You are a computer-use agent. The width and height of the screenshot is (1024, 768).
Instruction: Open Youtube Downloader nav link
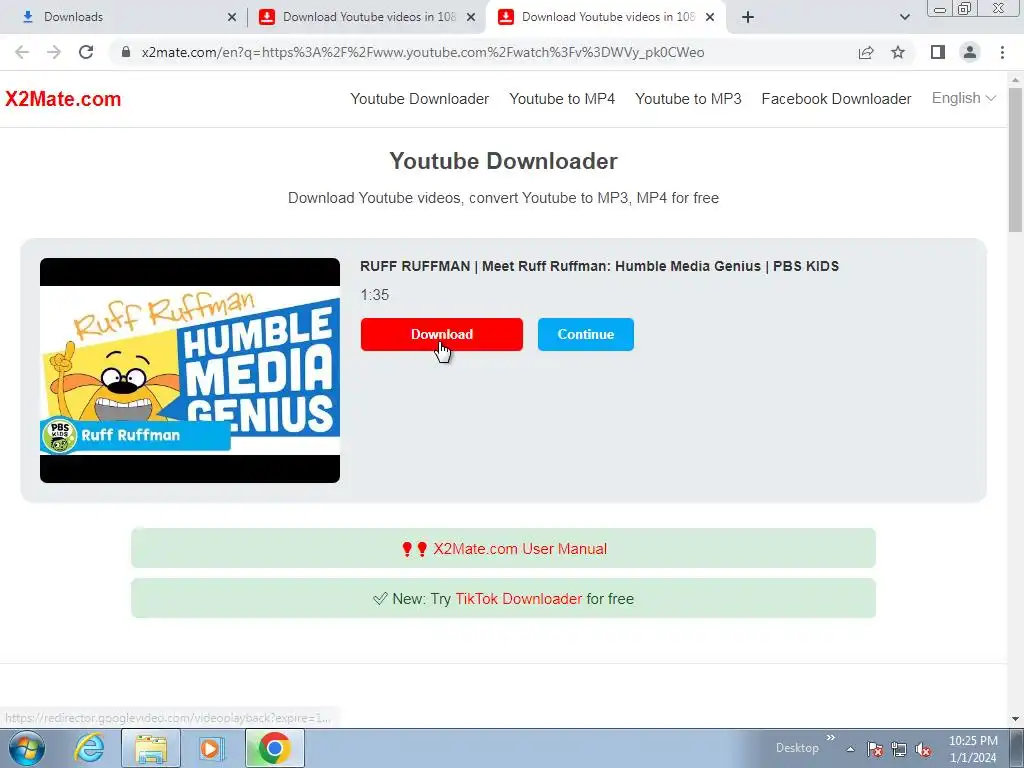point(419,99)
